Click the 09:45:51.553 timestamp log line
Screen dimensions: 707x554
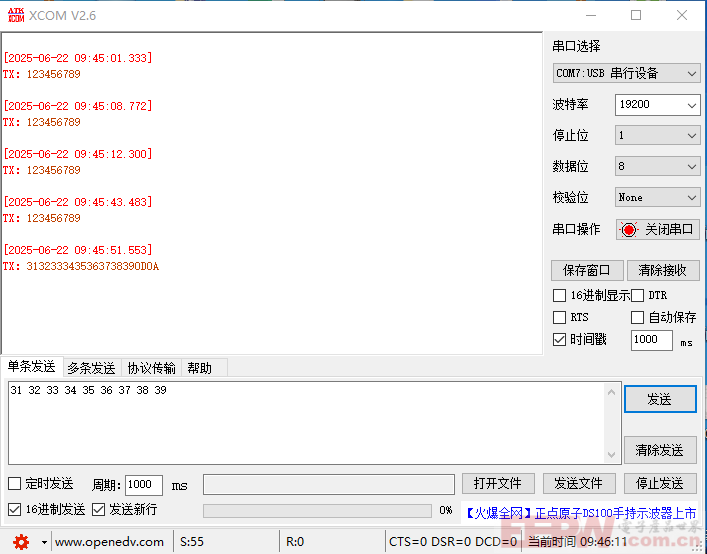point(78,250)
